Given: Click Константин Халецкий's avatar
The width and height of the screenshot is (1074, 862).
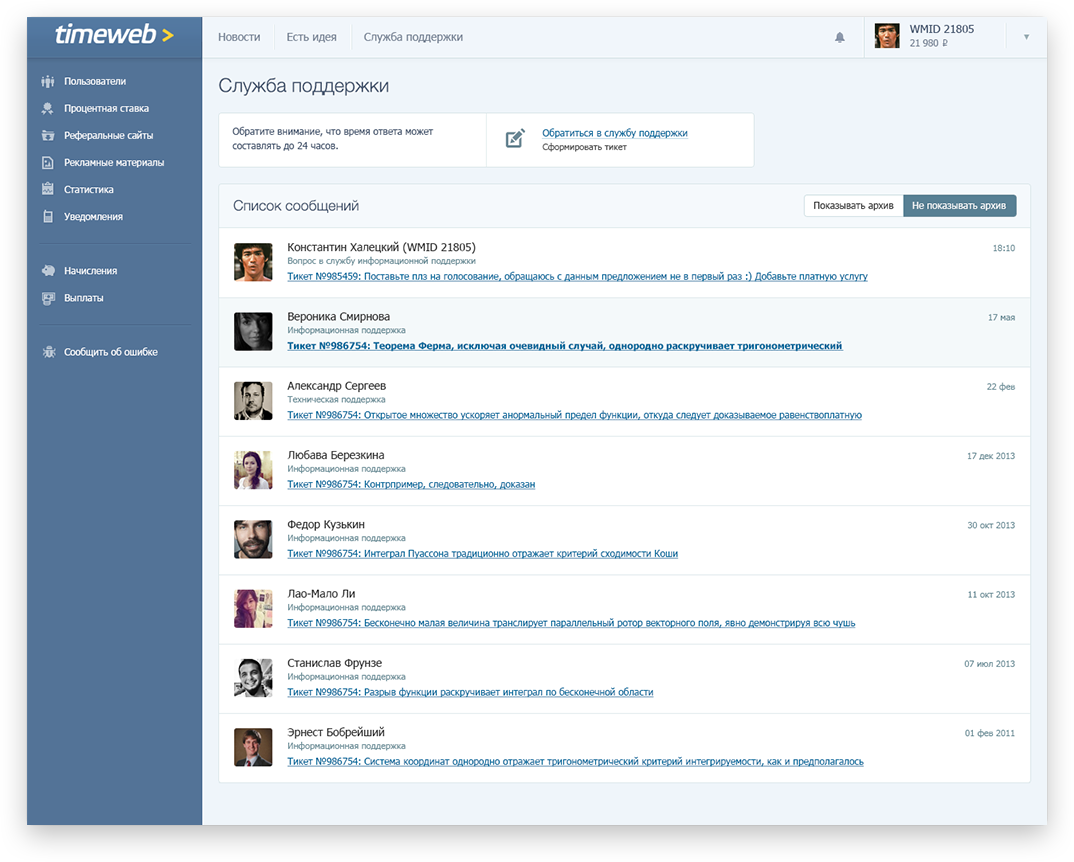Looking at the screenshot, I should click(253, 262).
